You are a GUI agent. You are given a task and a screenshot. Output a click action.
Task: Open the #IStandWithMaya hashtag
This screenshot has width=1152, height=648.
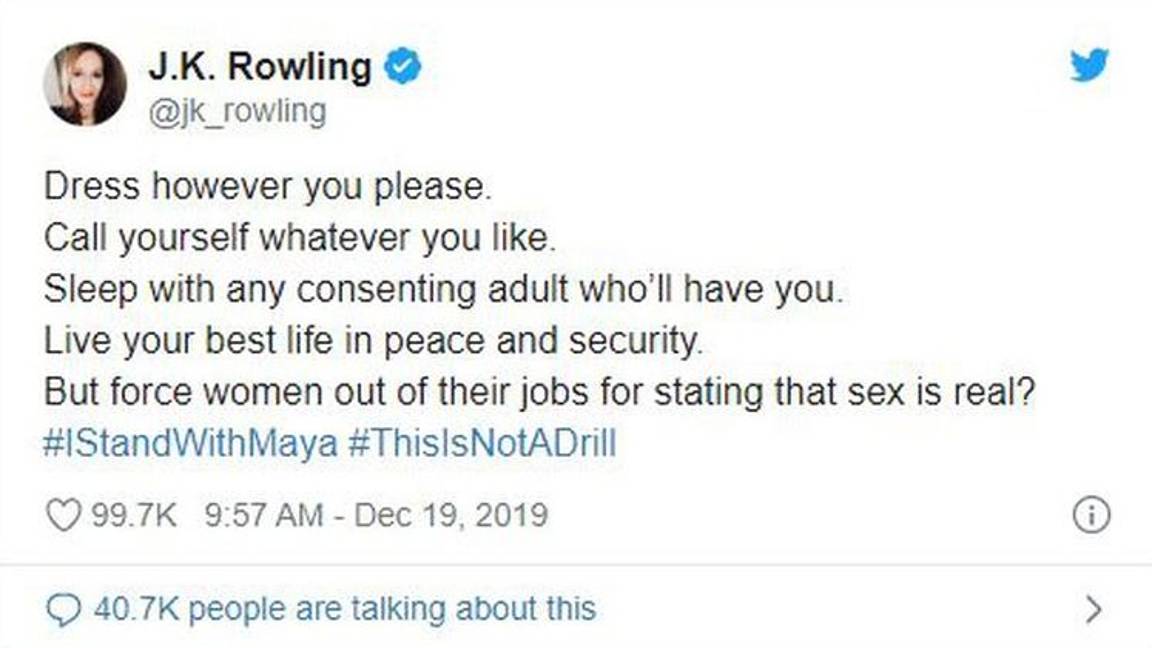tap(191, 443)
